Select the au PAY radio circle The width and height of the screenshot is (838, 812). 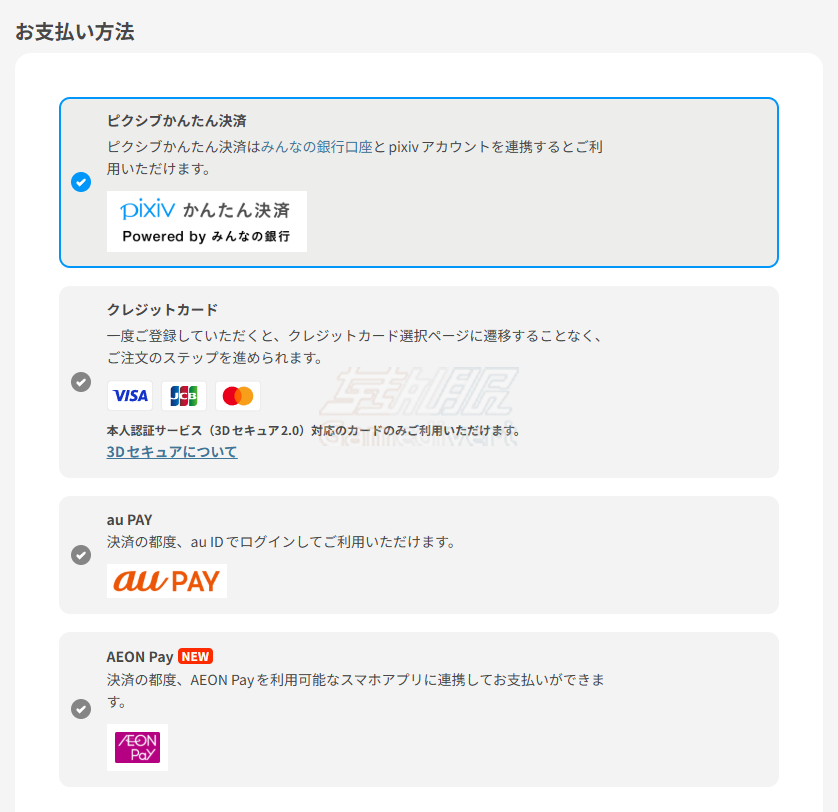point(81,555)
